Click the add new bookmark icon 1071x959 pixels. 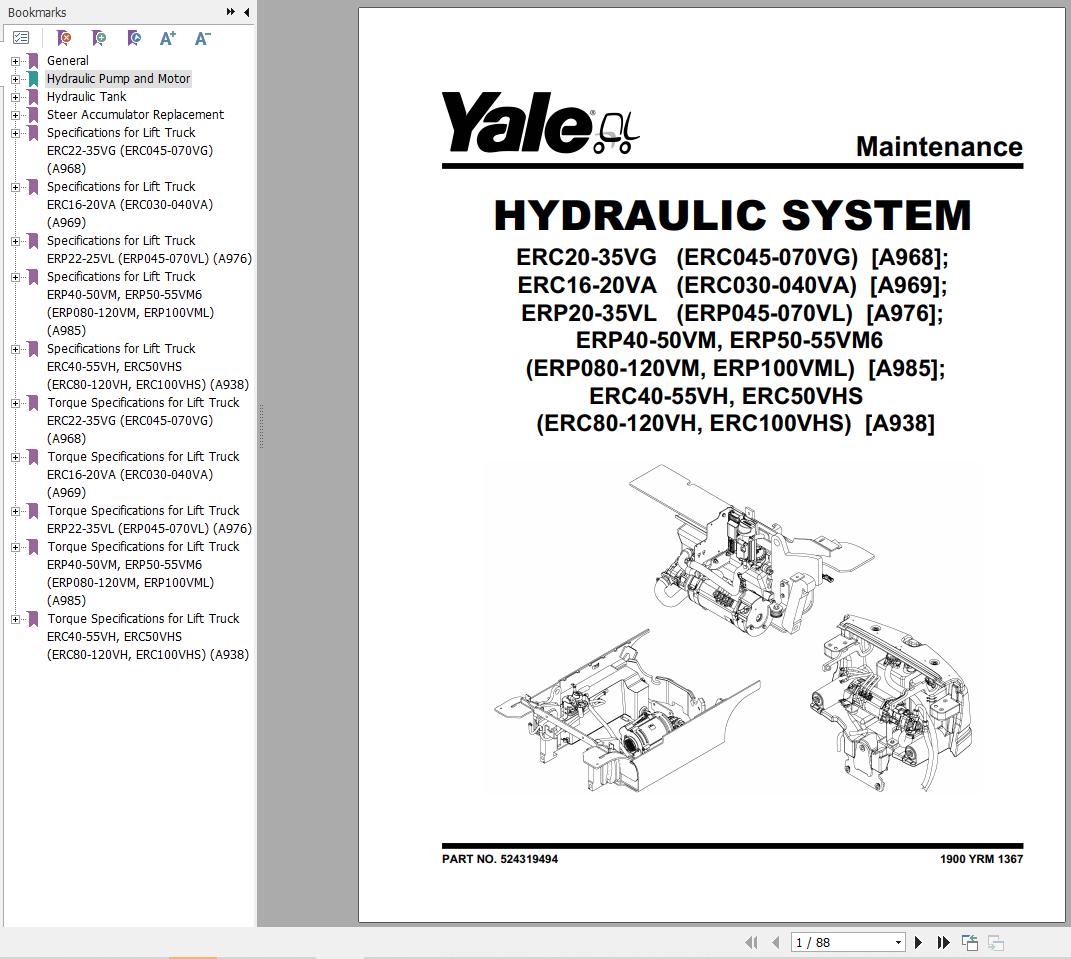99,38
